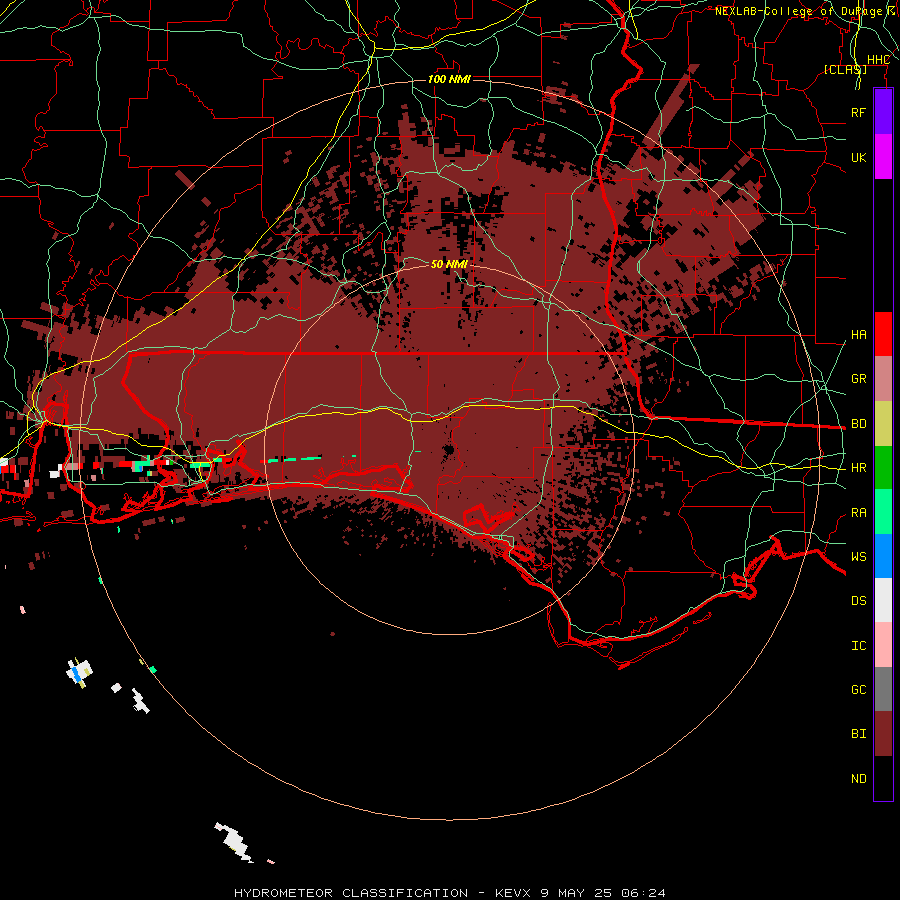Click the GR legend label

click(858, 379)
